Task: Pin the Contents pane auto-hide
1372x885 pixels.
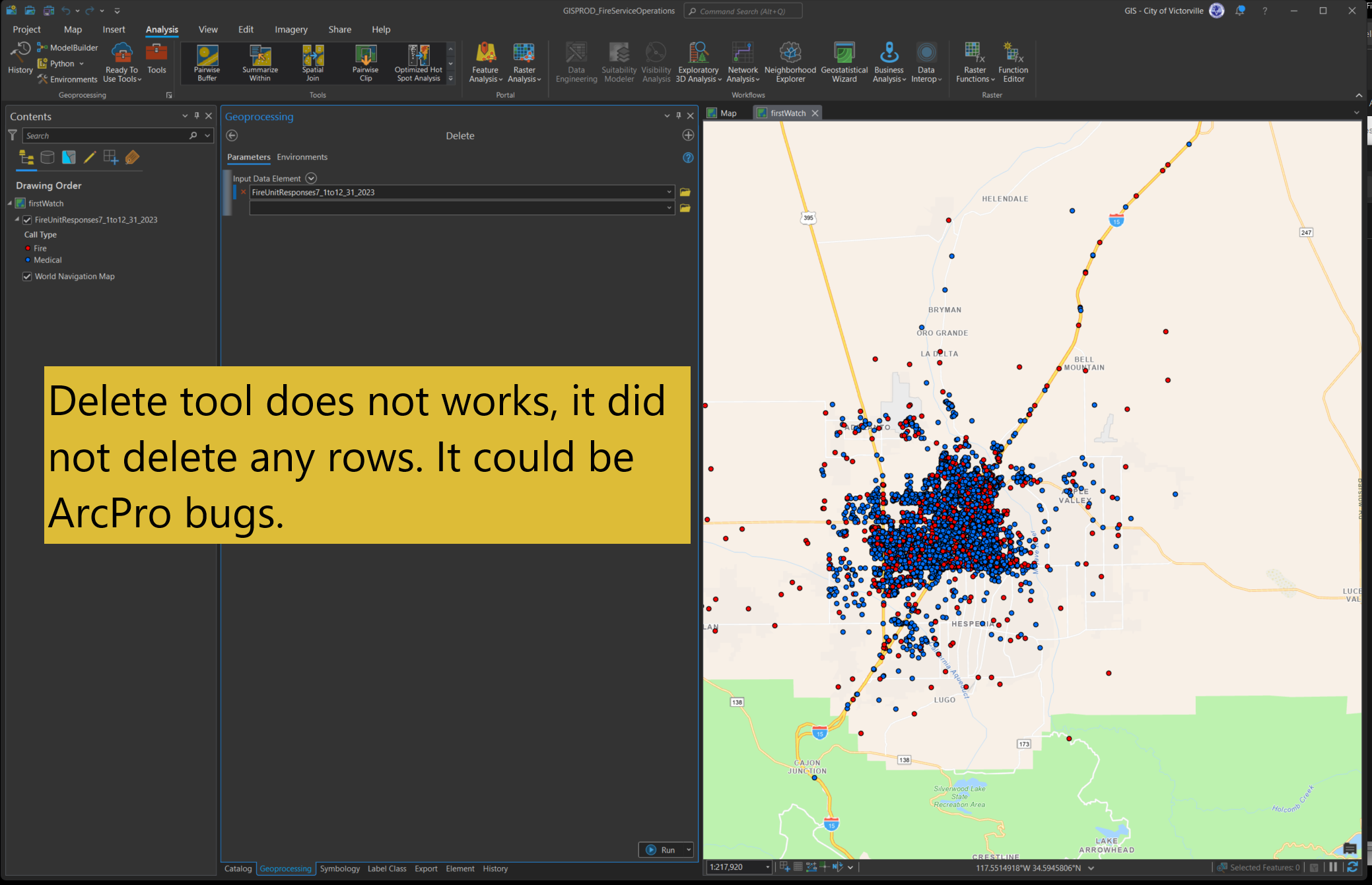Action: 197,115
